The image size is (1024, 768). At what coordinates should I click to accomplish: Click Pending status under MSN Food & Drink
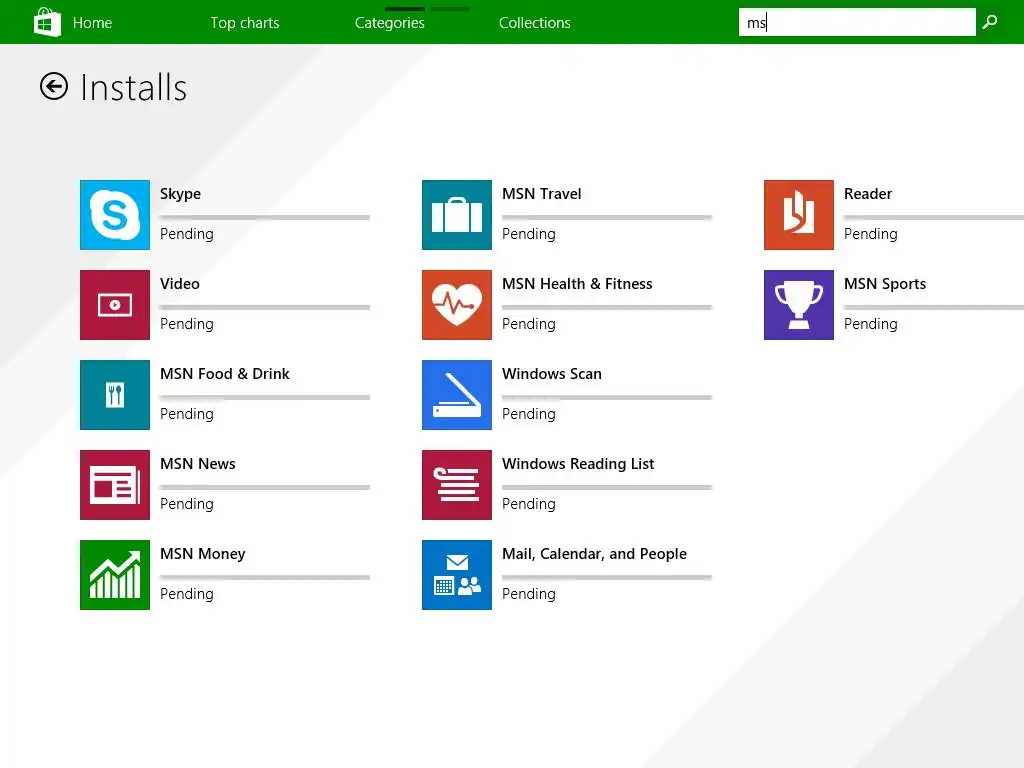[x=187, y=415]
